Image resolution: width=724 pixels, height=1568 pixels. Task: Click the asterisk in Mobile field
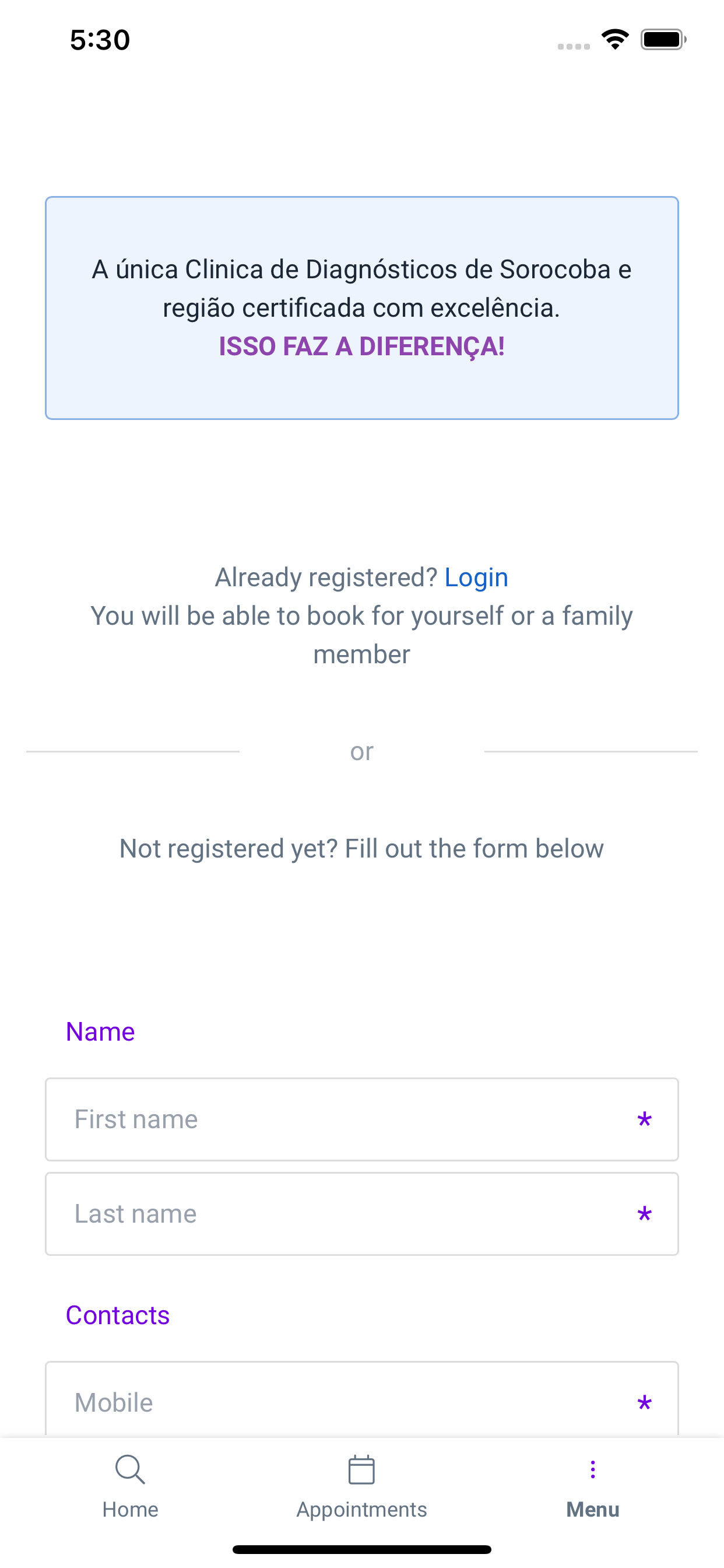[644, 1404]
